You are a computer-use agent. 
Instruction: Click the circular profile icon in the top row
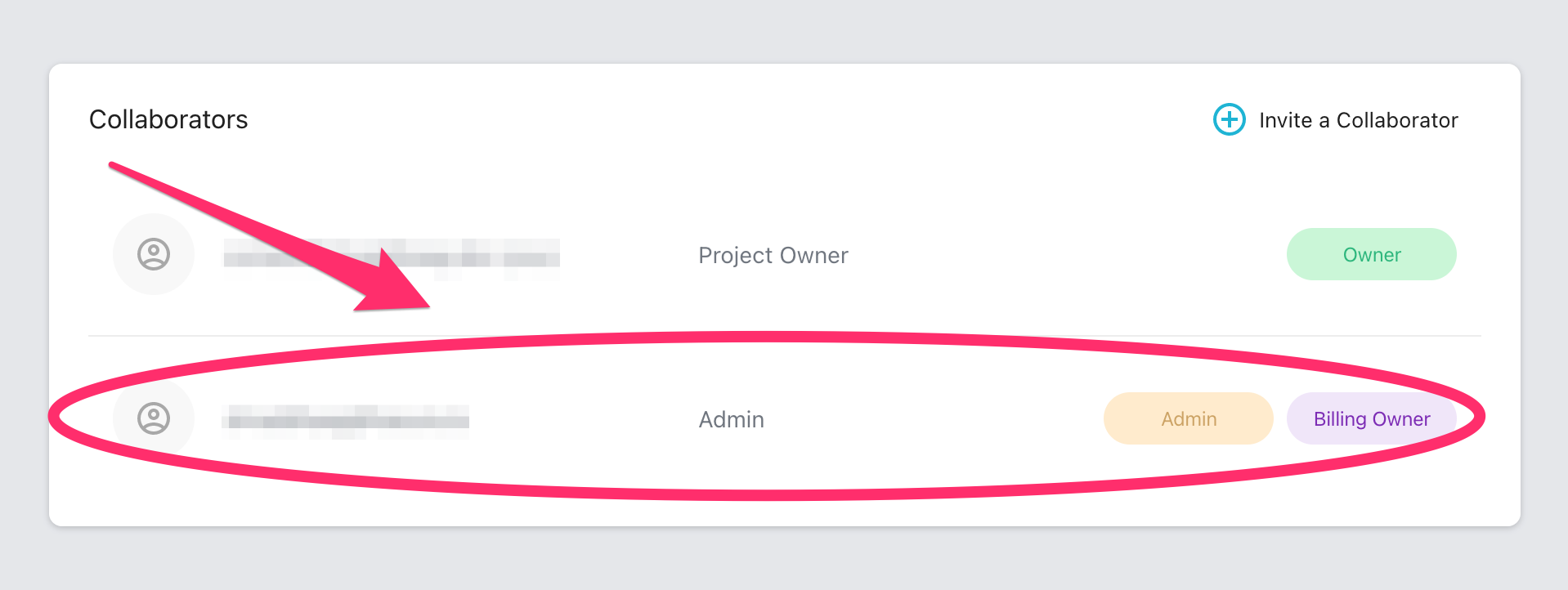click(153, 254)
